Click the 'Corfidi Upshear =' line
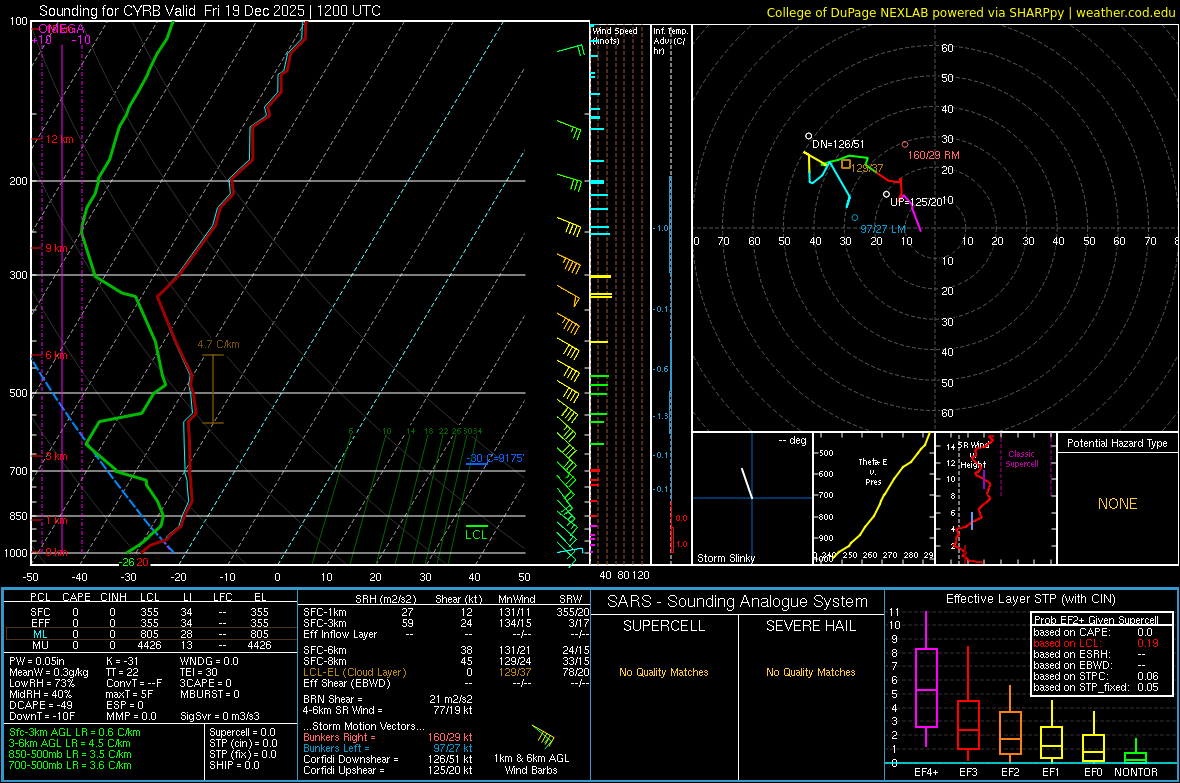Image resolution: width=1180 pixels, height=783 pixels. [388, 770]
